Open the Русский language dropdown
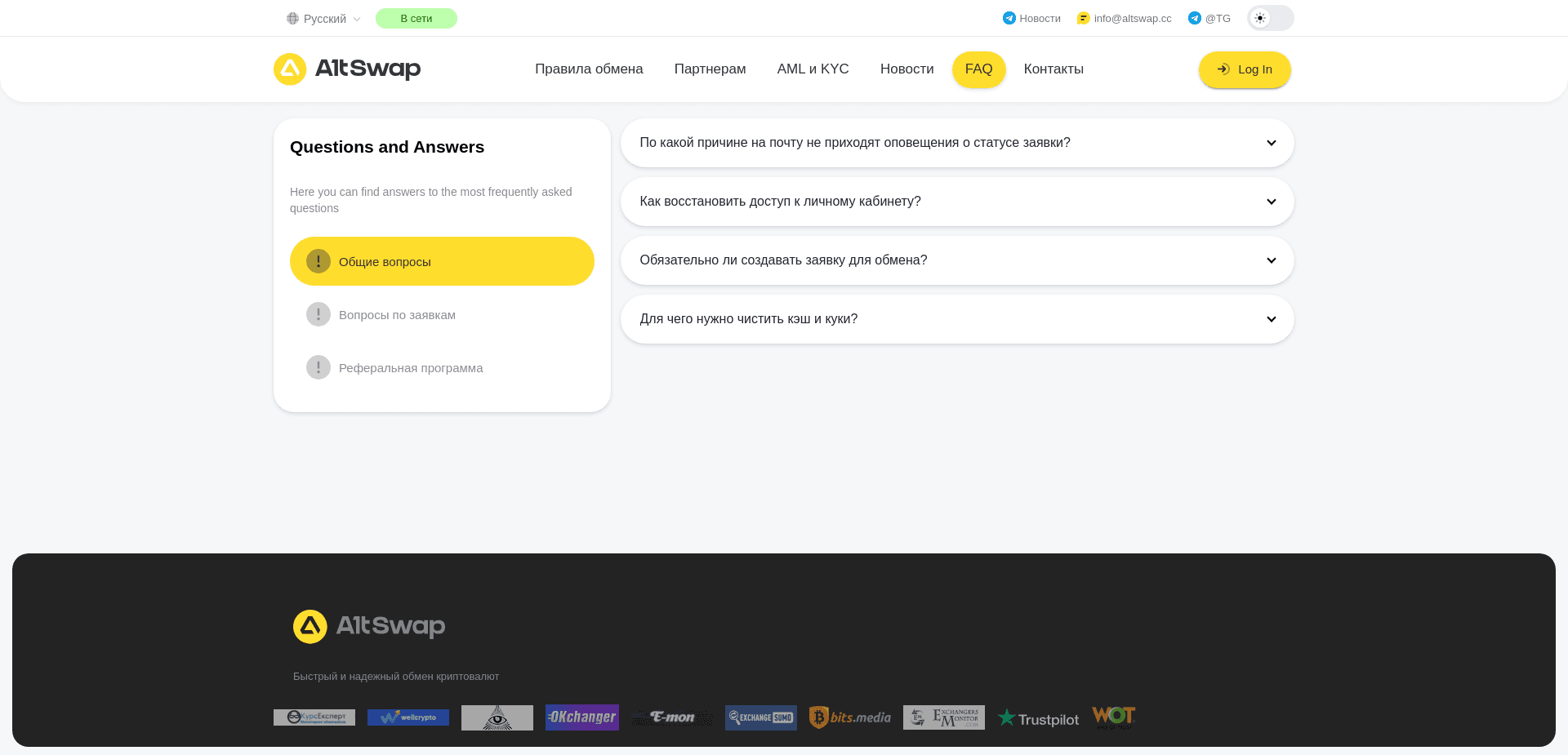The image size is (1568, 755). 324,19
